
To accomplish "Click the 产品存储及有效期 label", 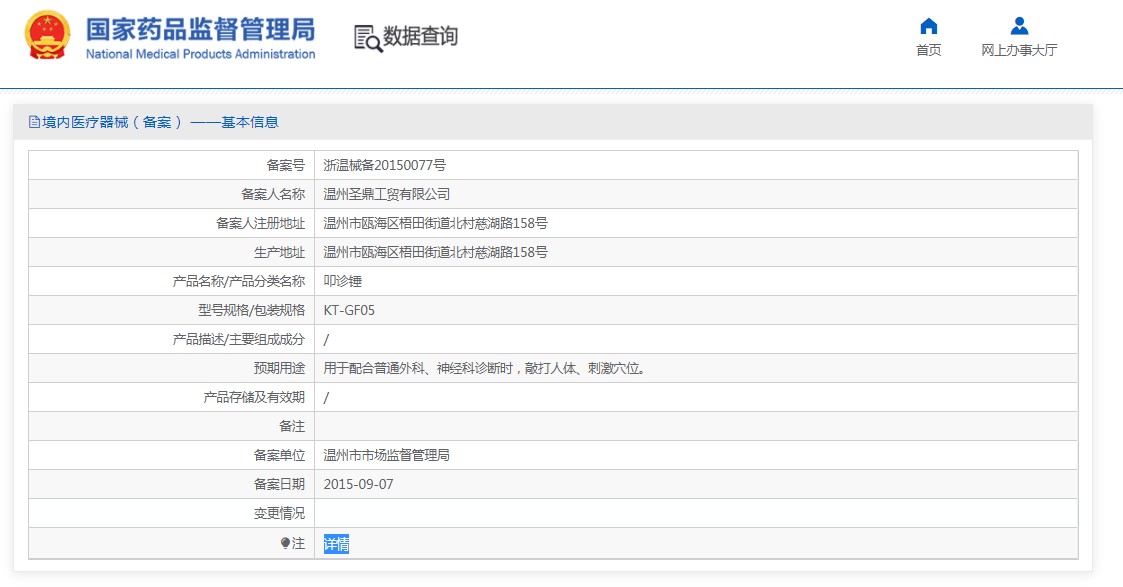I will (254, 397).
